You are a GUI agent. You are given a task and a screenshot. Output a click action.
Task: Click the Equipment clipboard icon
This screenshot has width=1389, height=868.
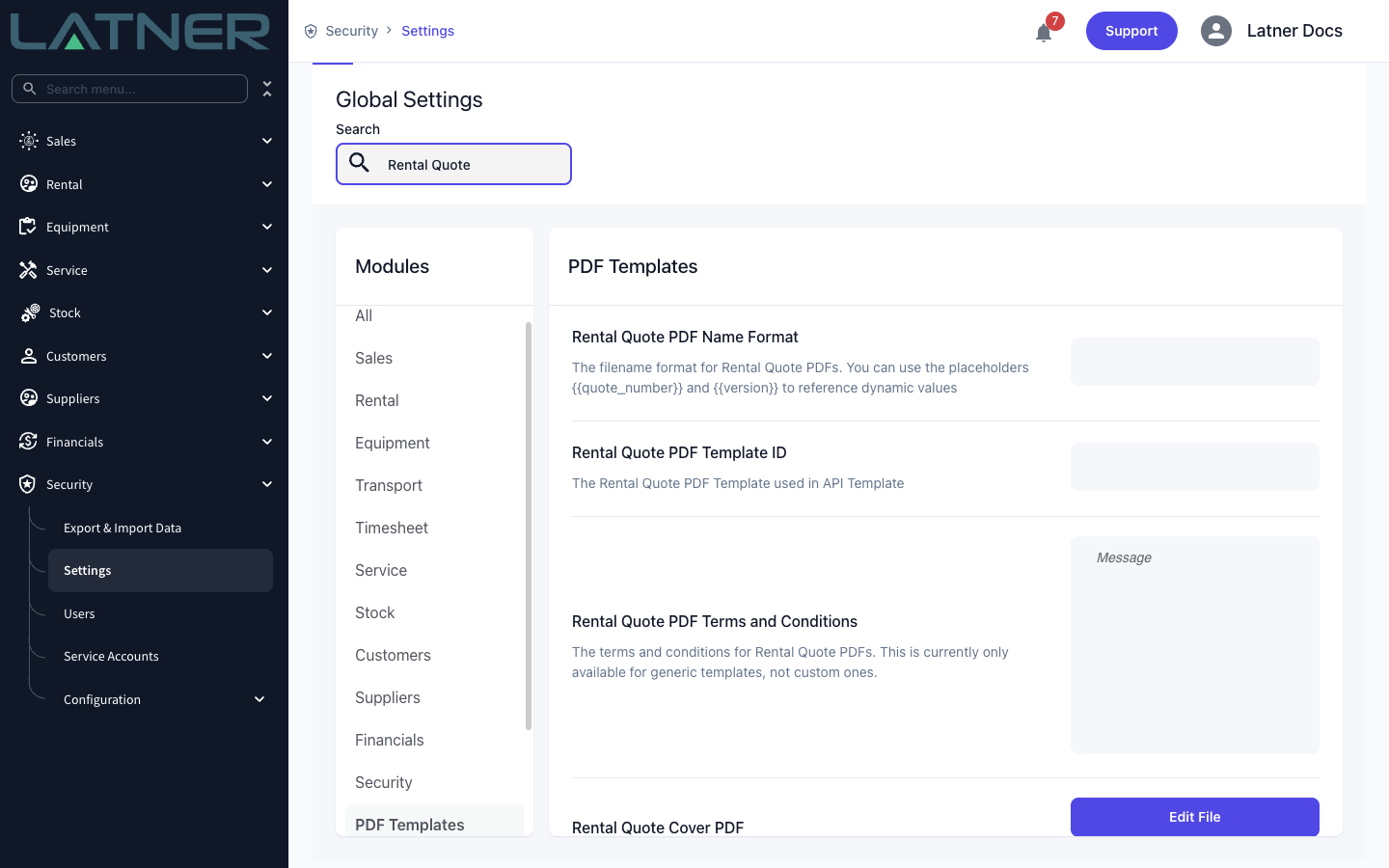coord(28,227)
